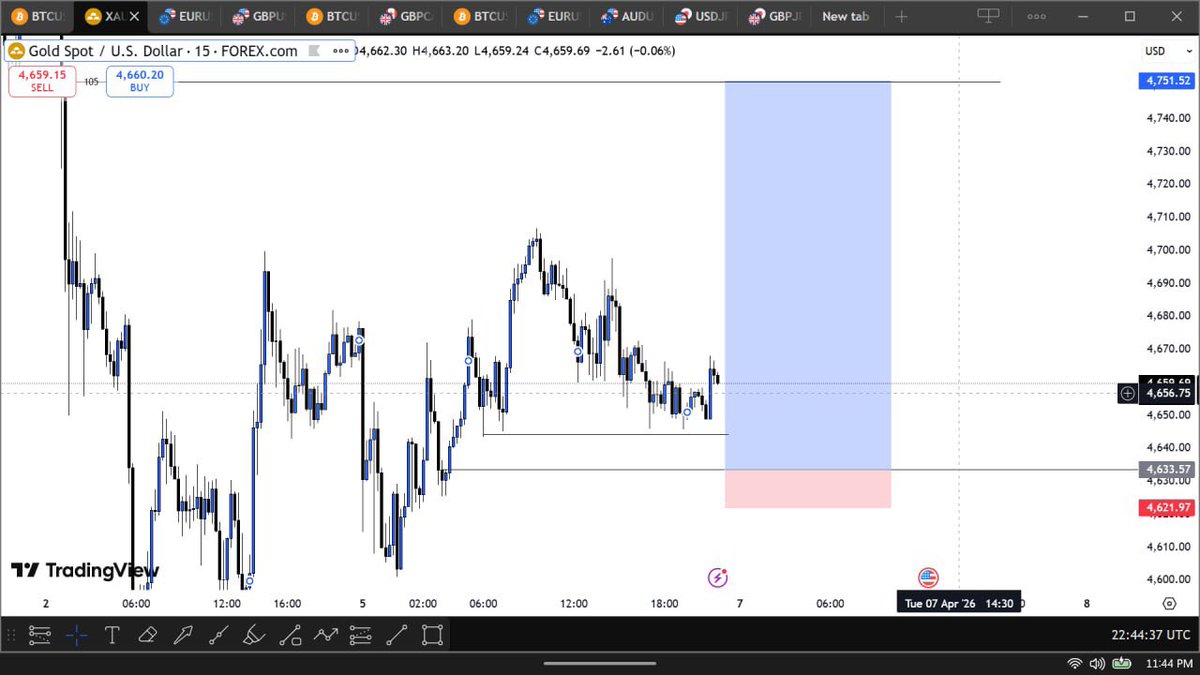Screen dimensions: 1200x675
Task: Click the battery icon in the taskbar
Action: pos(1124,663)
